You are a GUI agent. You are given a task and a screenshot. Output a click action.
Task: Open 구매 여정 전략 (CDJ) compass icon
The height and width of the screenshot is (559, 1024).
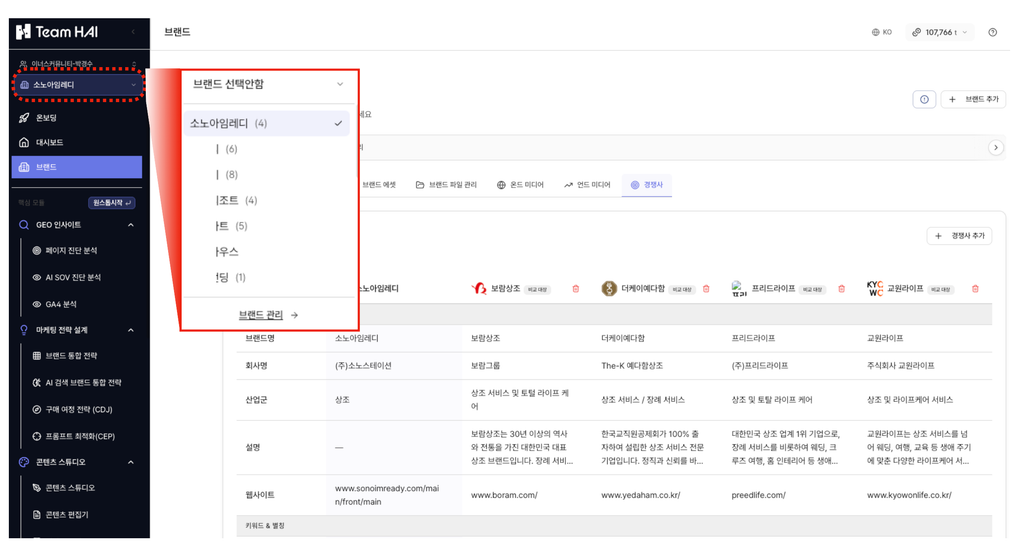coord(37,409)
